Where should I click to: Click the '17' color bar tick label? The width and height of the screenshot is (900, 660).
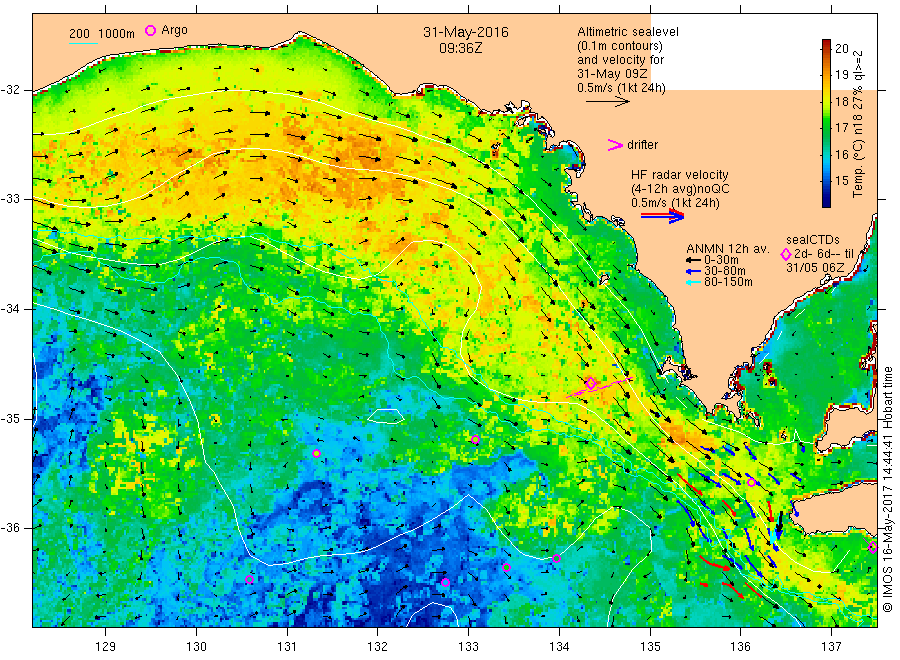(x=841, y=127)
